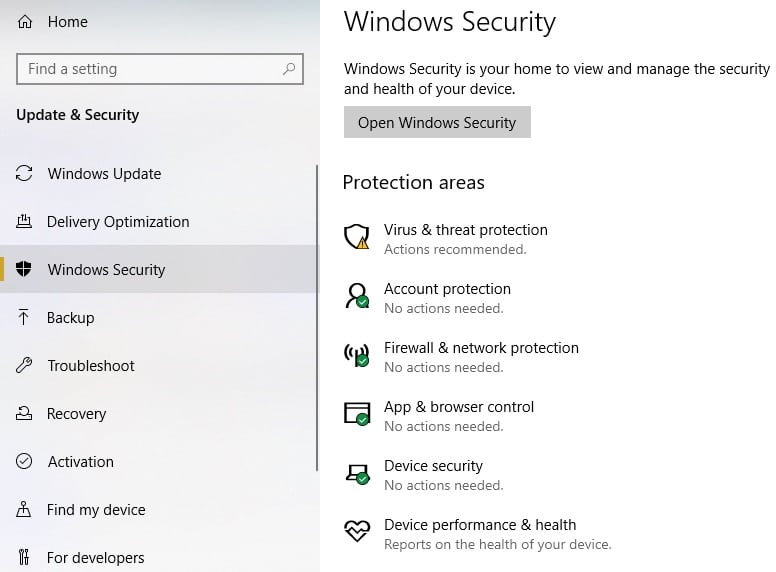Select Backup in the sidebar
The image size is (776, 572).
click(70, 318)
